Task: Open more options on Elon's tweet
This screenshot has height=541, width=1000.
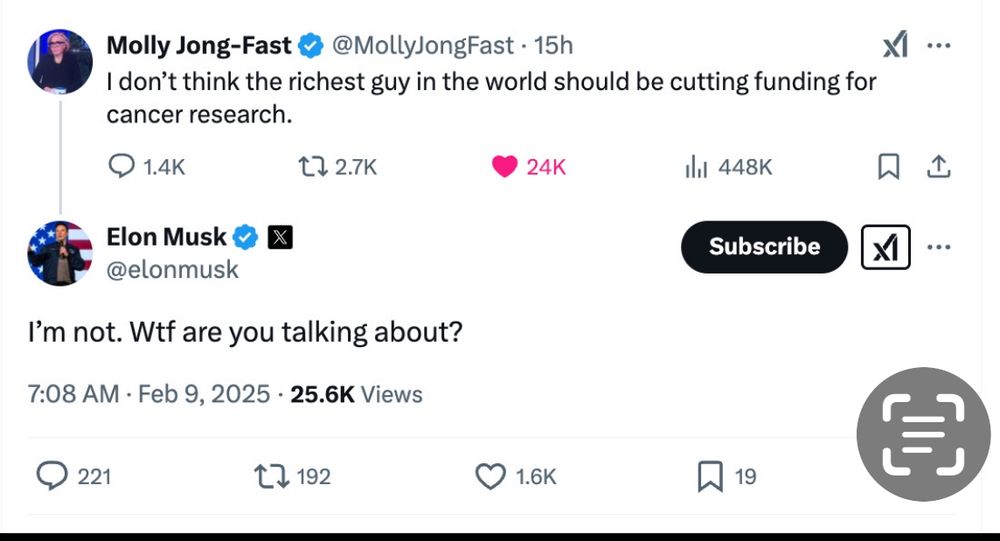Action: pyautogui.click(x=939, y=247)
